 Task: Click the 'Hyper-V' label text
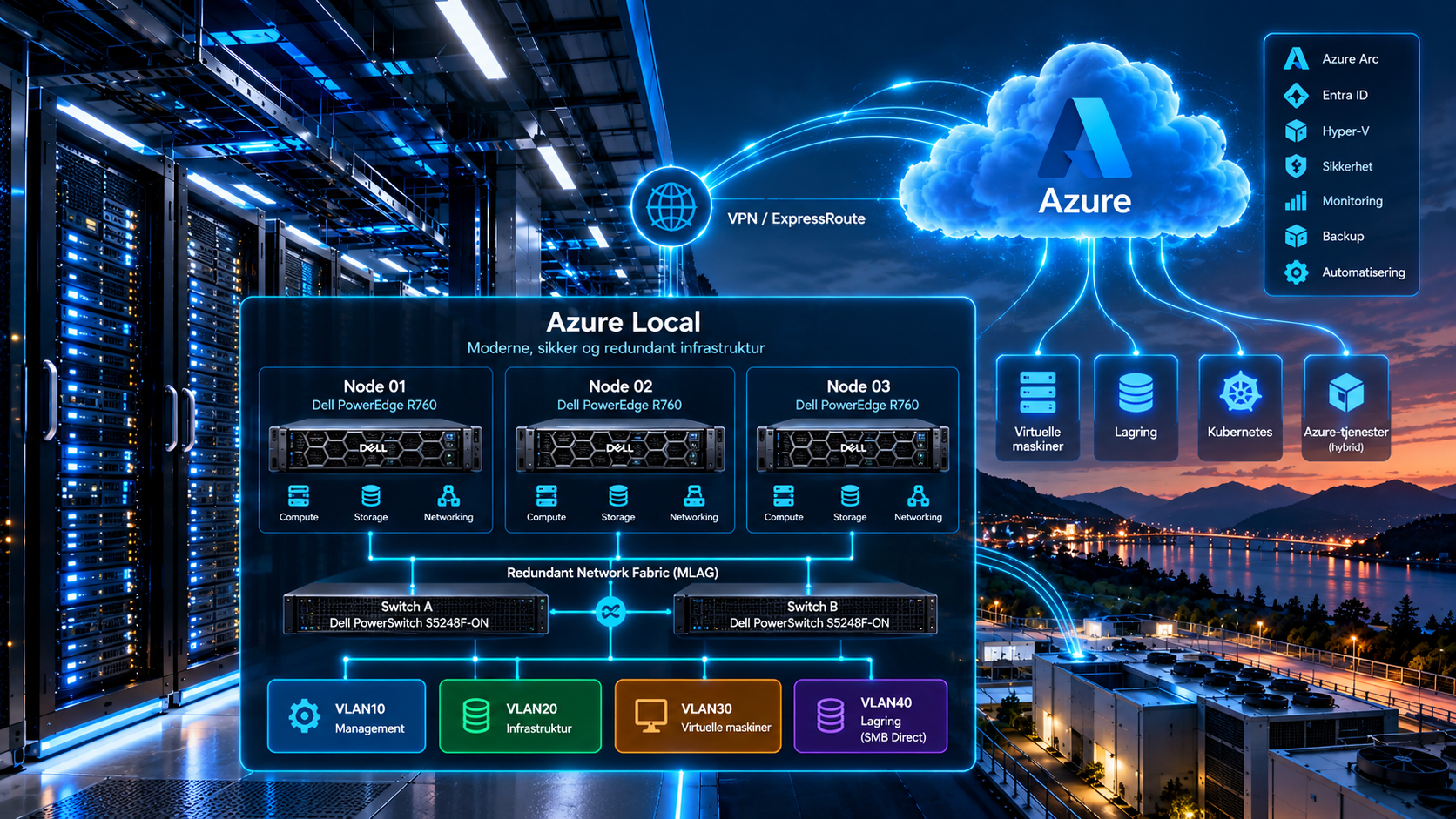(x=1345, y=131)
